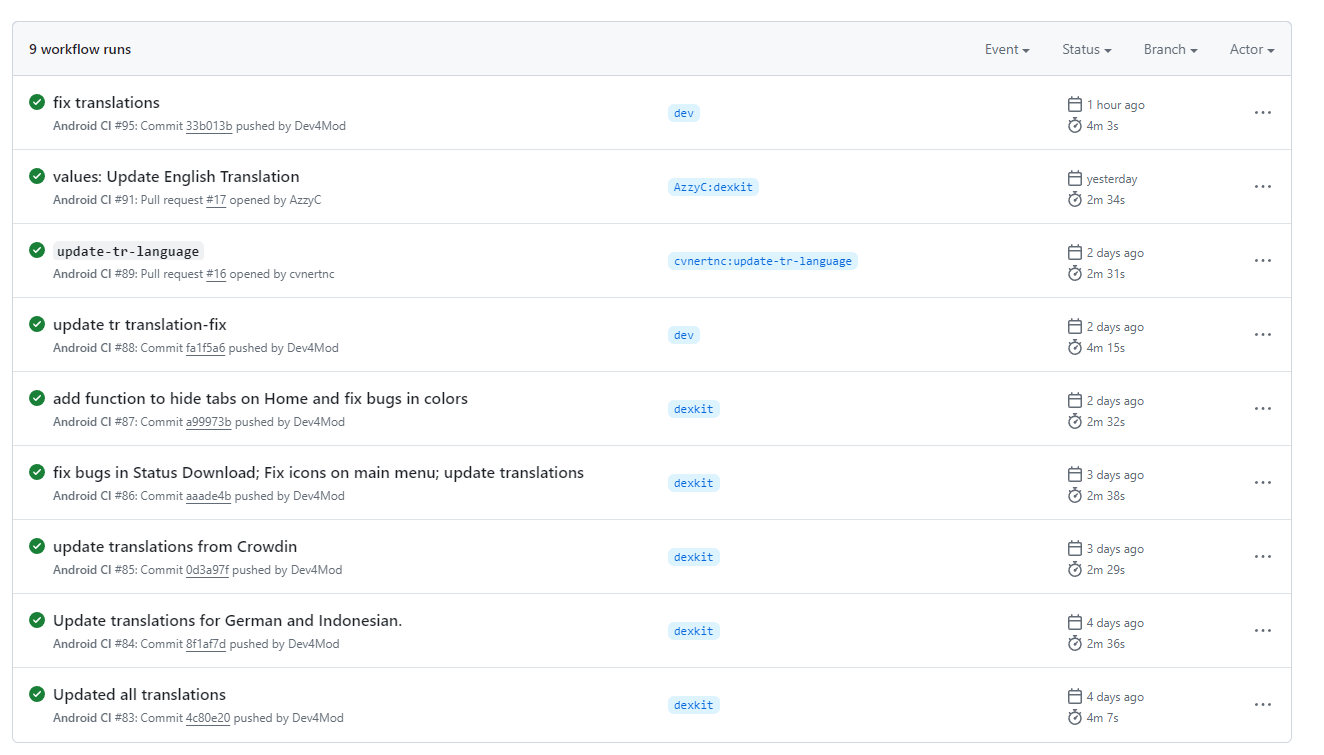
Task: Open the three-dot menu for 'update-tr-language' run
Action: (1262, 261)
